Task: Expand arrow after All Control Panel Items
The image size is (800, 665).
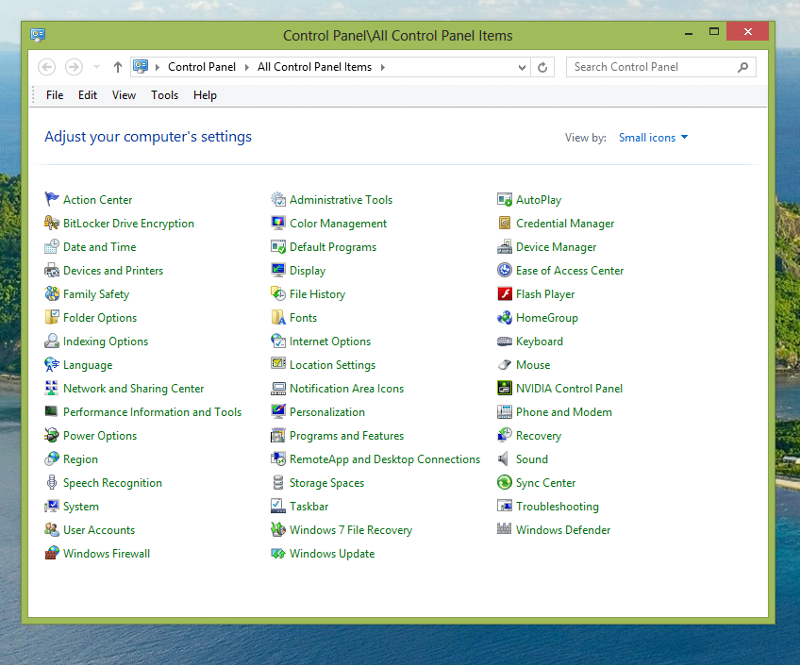Action: [383, 67]
